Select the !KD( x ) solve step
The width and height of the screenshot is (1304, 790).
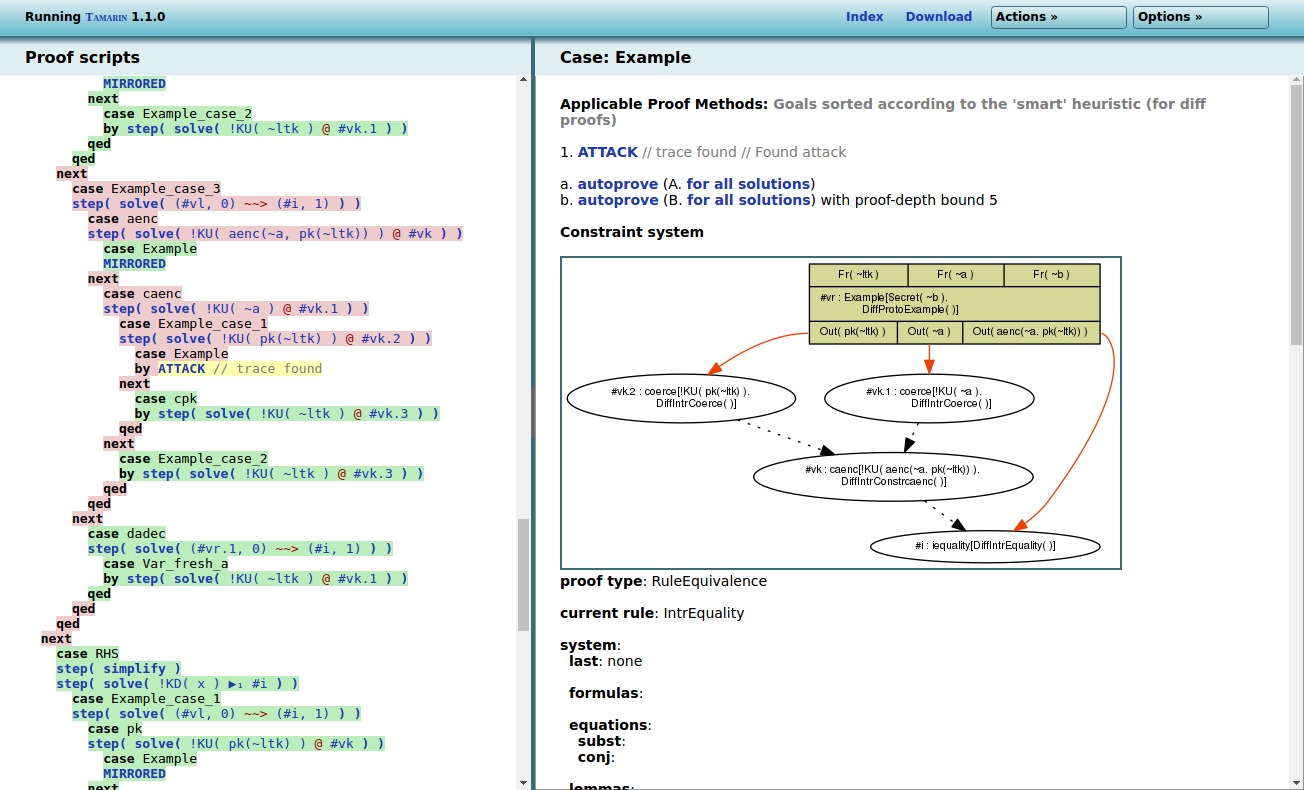pos(177,684)
